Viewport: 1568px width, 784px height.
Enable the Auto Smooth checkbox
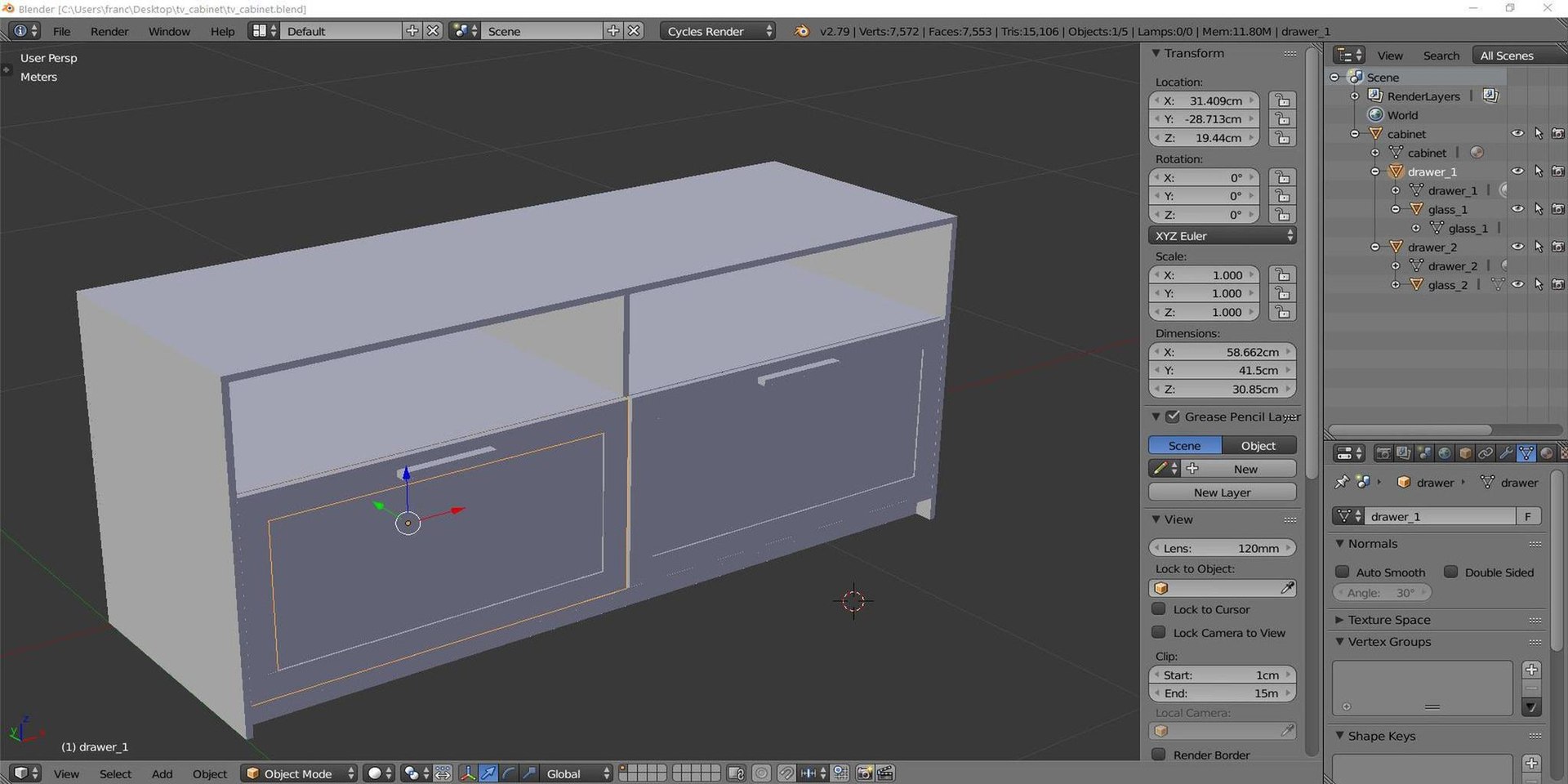pos(1342,572)
